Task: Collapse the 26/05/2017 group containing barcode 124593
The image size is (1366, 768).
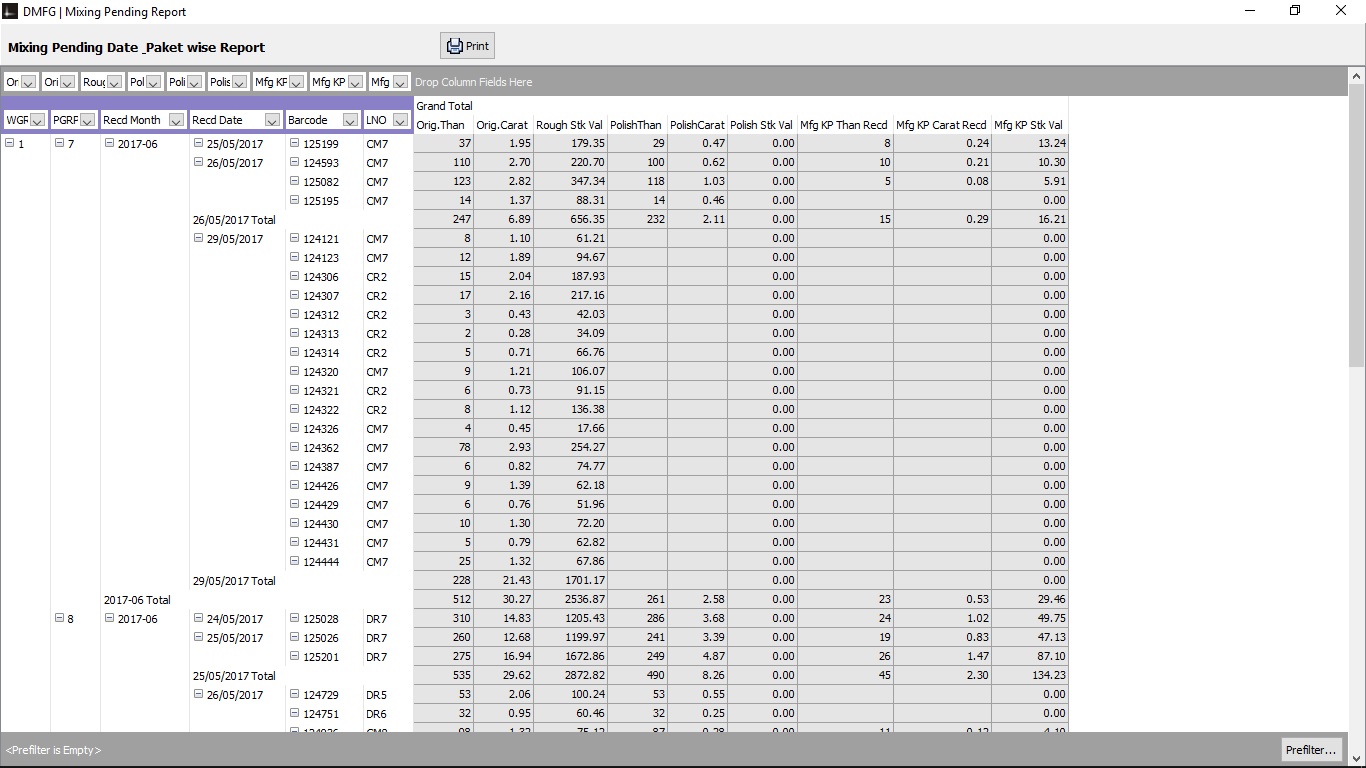Action: point(198,162)
